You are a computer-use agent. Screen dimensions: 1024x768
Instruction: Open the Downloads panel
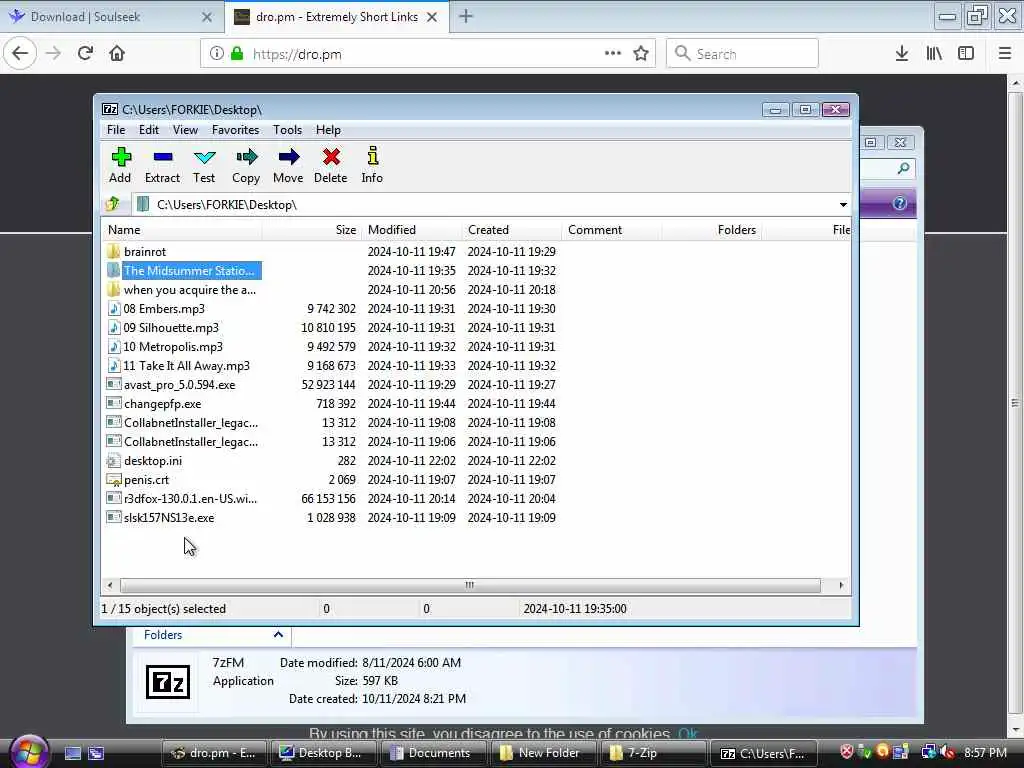(x=902, y=54)
